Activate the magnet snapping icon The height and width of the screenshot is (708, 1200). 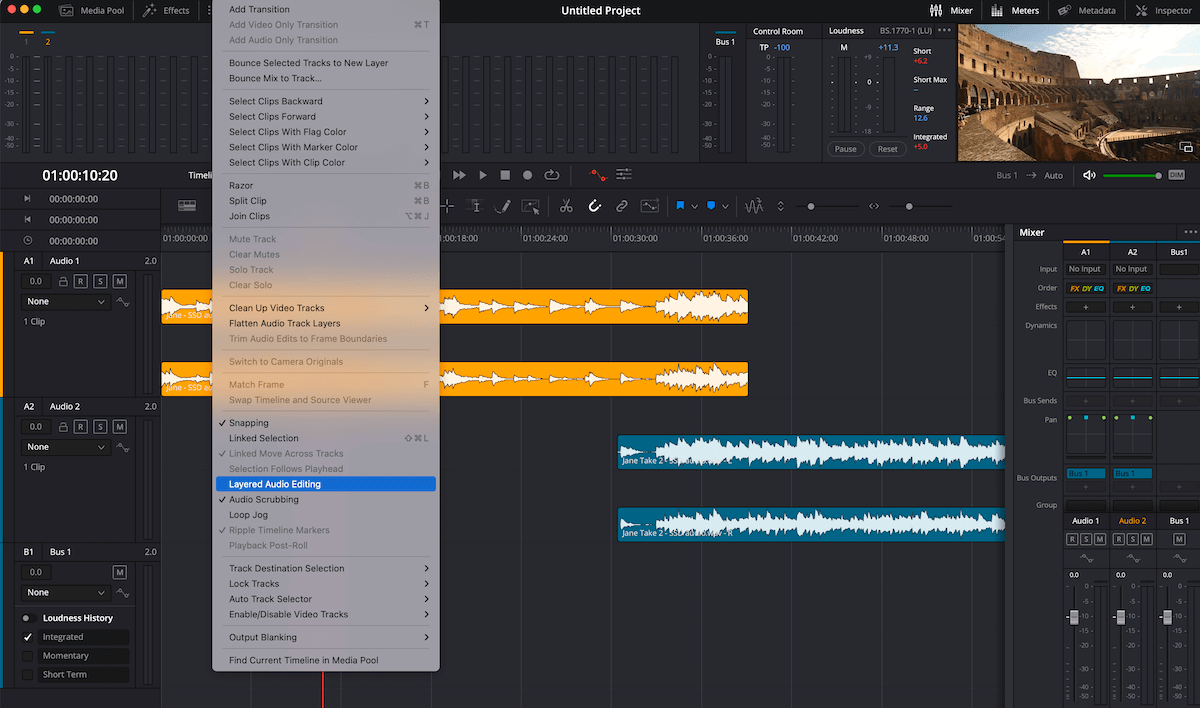(595, 206)
